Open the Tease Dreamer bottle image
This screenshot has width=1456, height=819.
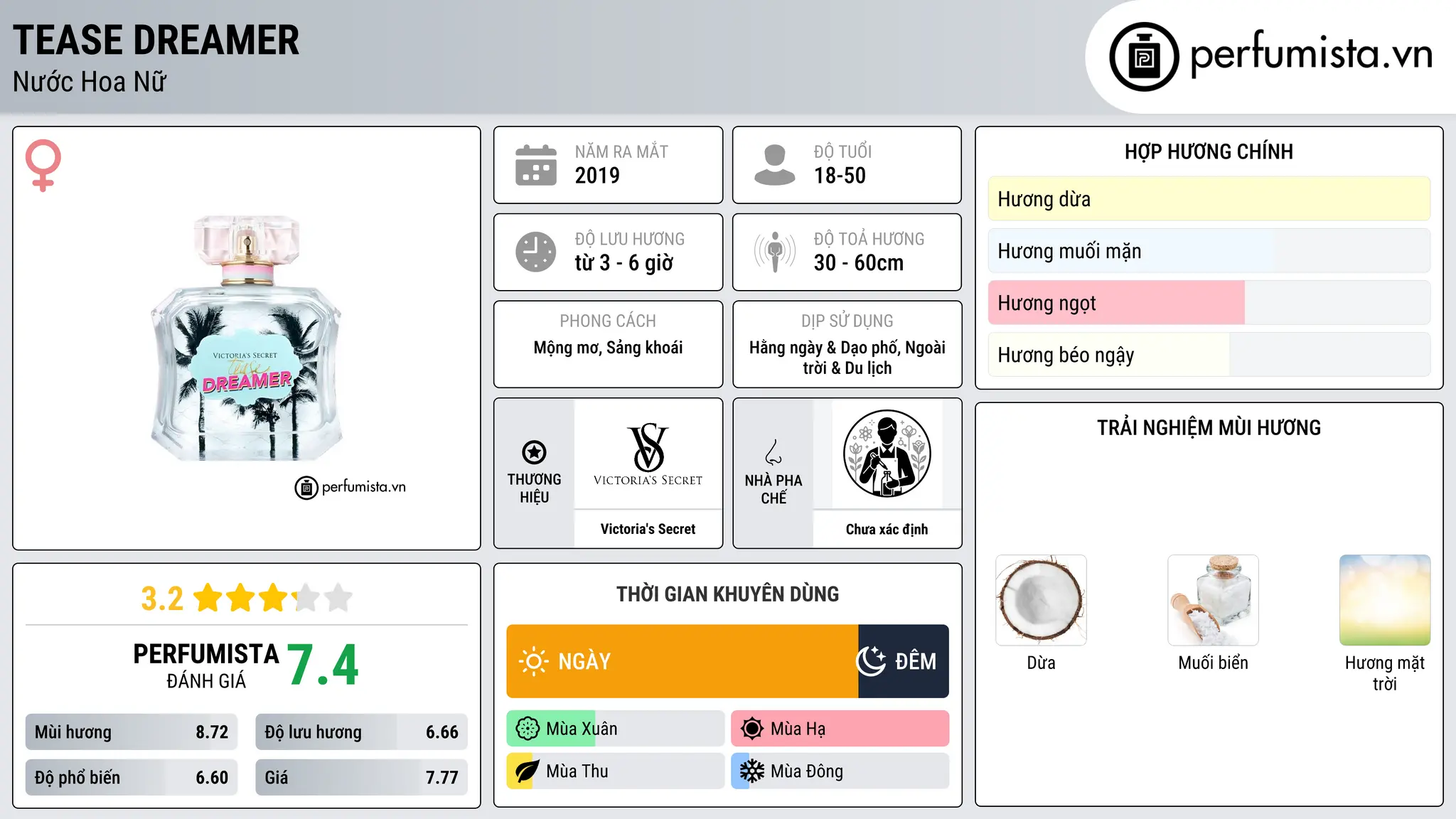246,338
